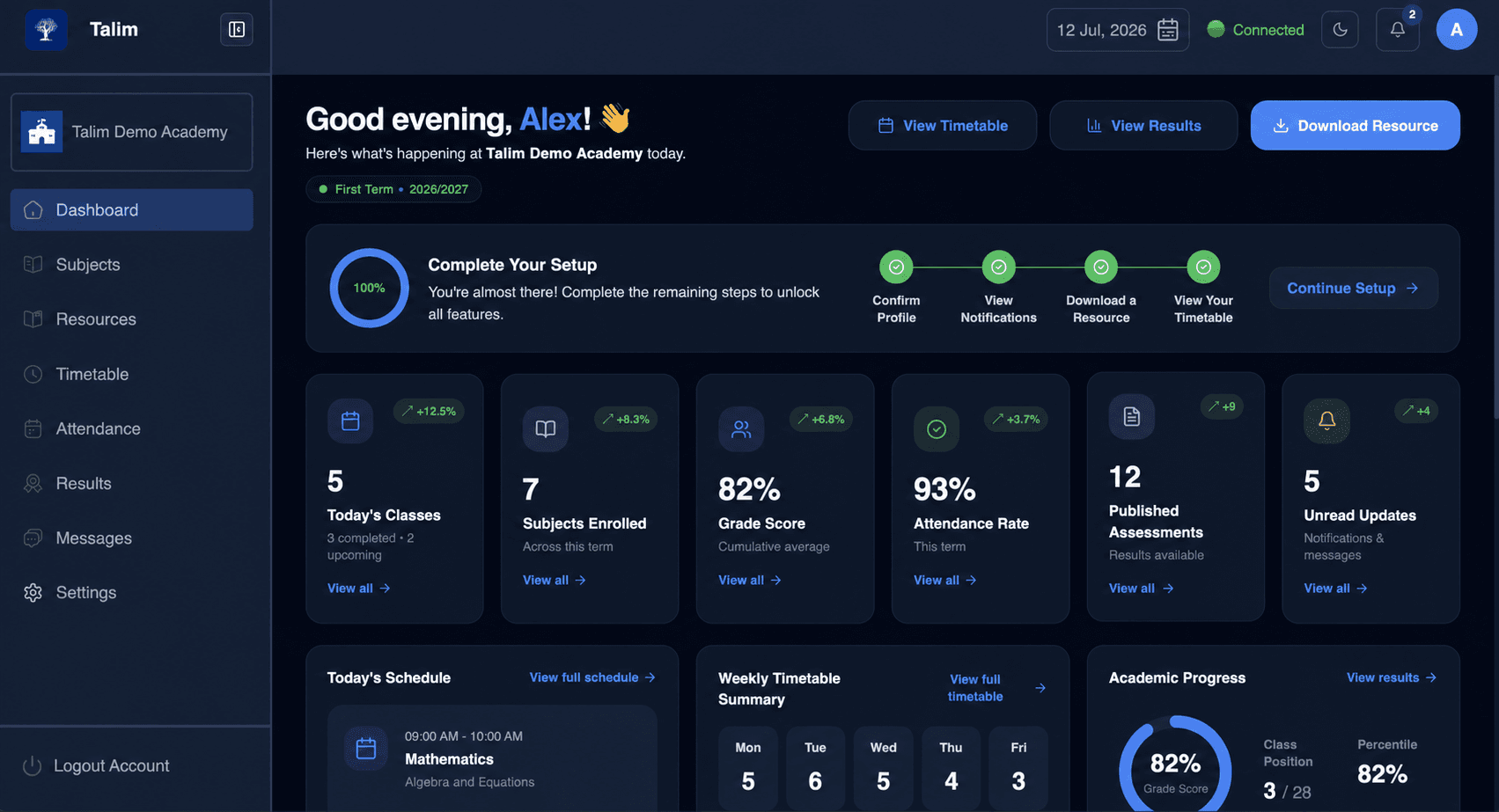Click the 100% setup progress ring
The width and height of the screenshot is (1499, 812).
tap(370, 288)
